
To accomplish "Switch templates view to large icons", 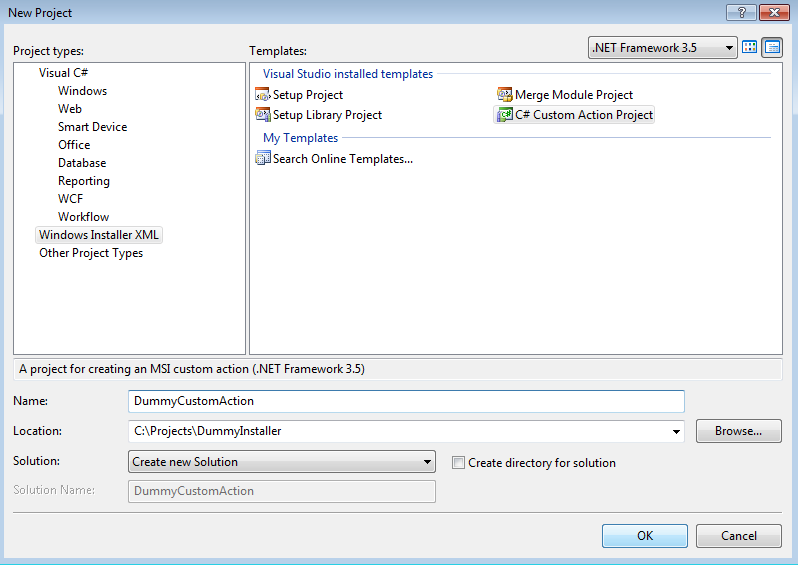I will click(x=750, y=47).
